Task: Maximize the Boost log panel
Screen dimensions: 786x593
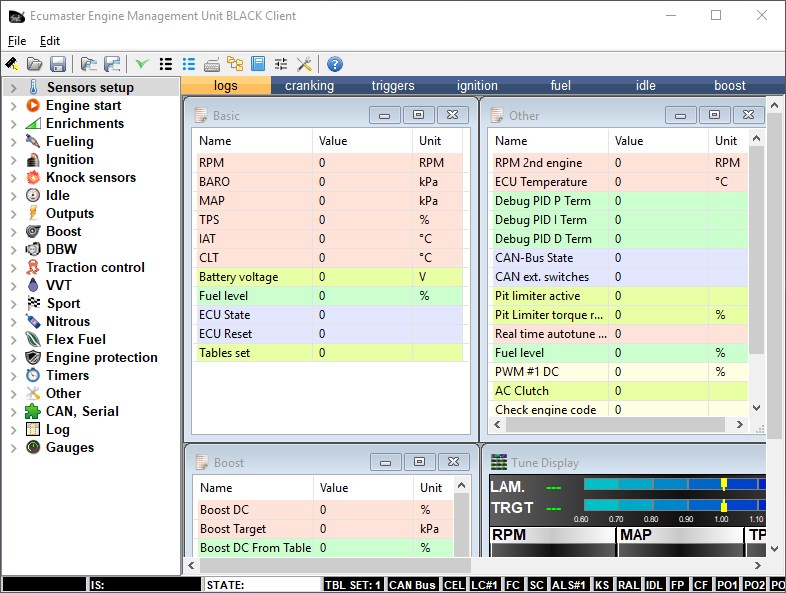Action: pos(420,462)
